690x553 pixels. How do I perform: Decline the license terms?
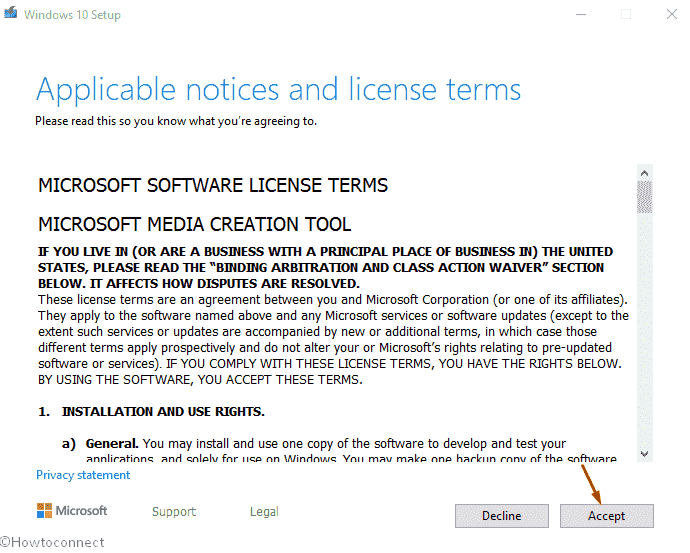[501, 516]
